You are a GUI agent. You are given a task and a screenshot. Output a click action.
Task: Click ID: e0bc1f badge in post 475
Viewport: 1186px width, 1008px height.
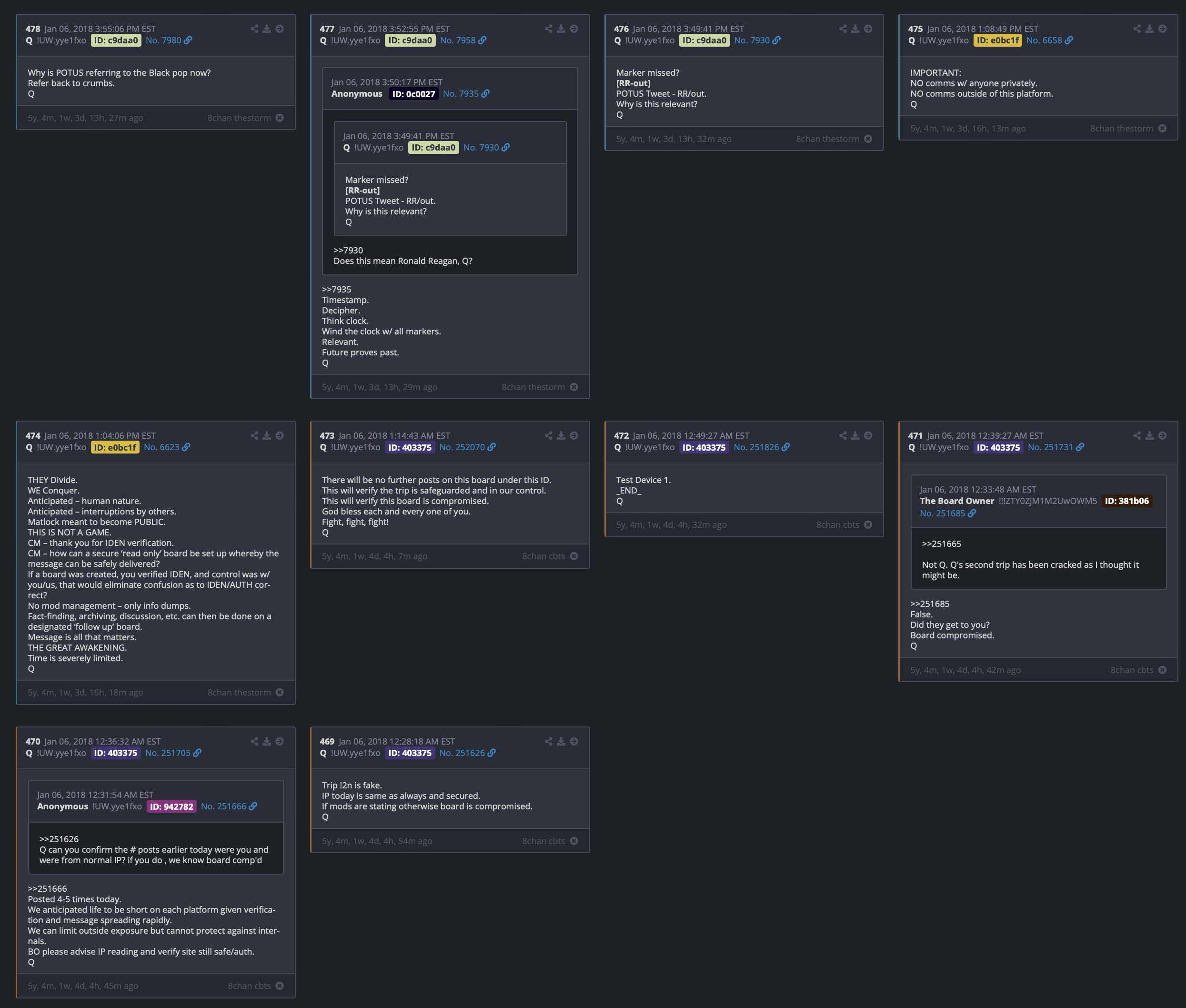tap(997, 40)
